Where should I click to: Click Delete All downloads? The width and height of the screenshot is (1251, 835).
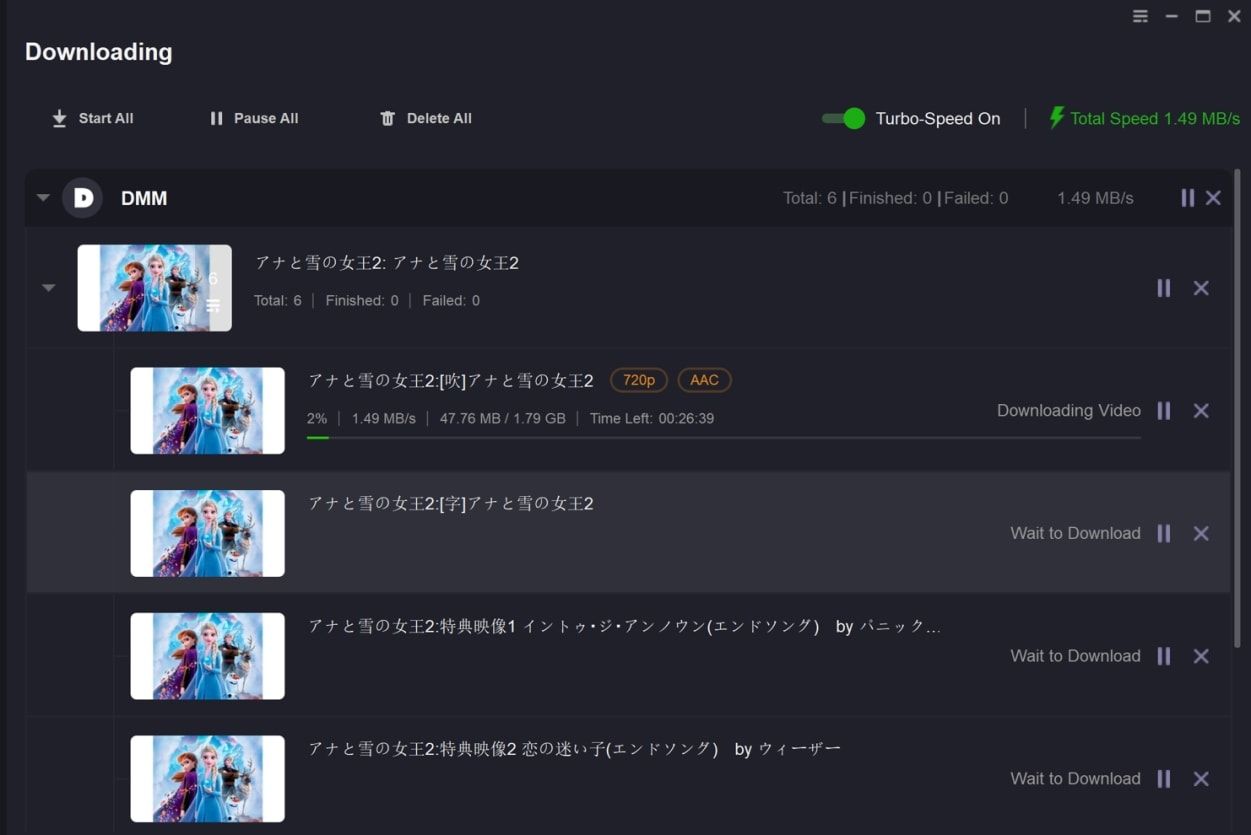(x=426, y=118)
